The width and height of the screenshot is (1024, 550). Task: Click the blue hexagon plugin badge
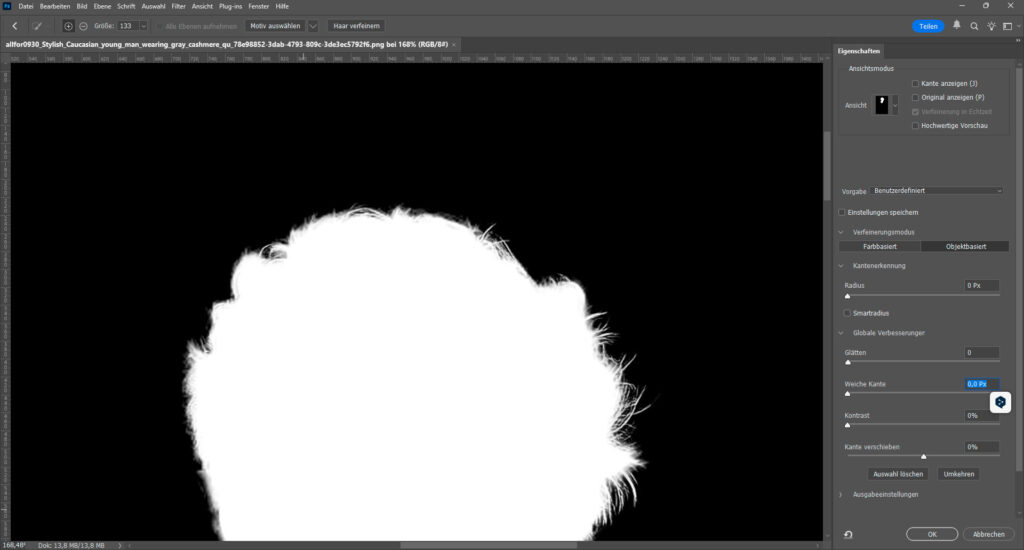pyautogui.click(x=1000, y=402)
